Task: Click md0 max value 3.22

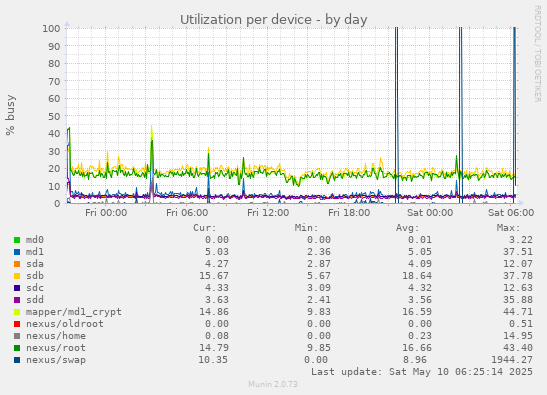Action: tap(521, 240)
